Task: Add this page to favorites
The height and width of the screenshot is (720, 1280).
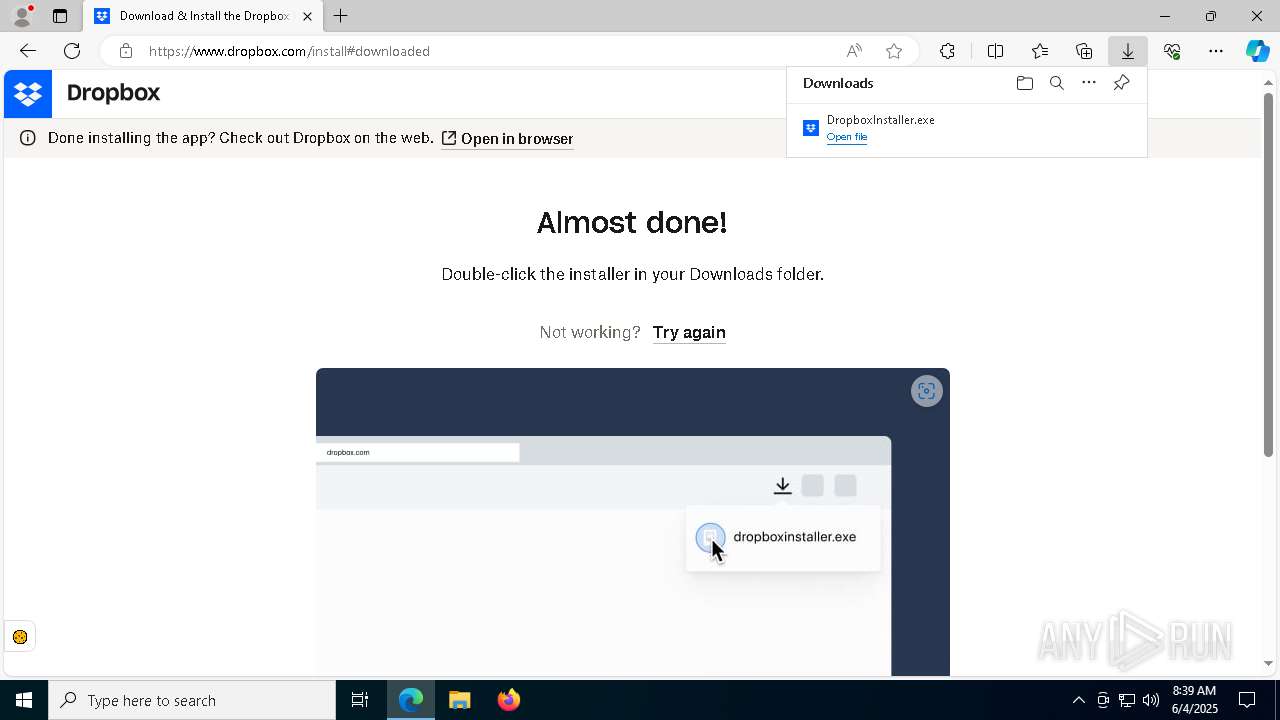Action: (x=894, y=51)
